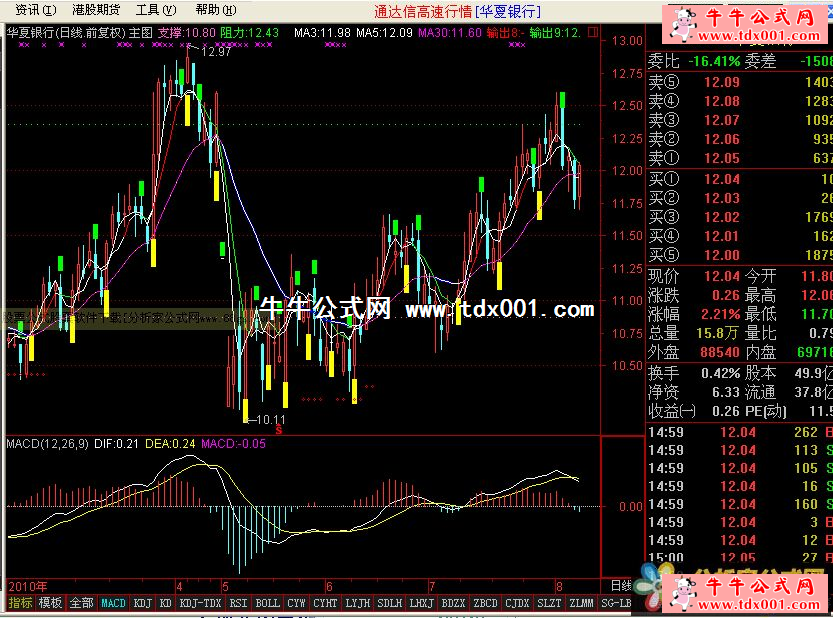
Task: Select the KDJ-TDX indicator tab
Action: (x=200, y=603)
